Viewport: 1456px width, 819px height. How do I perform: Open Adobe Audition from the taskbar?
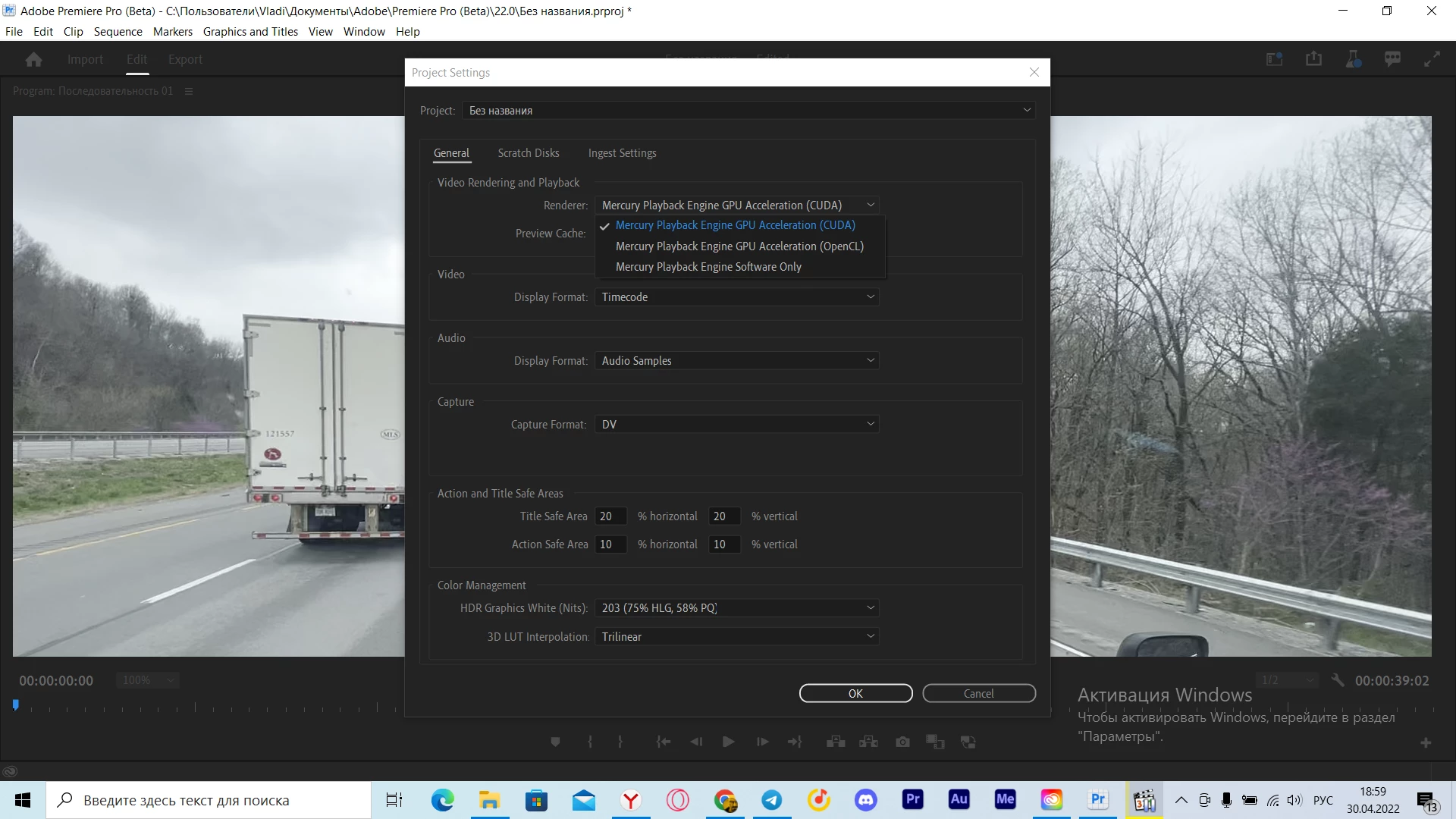tap(959, 799)
